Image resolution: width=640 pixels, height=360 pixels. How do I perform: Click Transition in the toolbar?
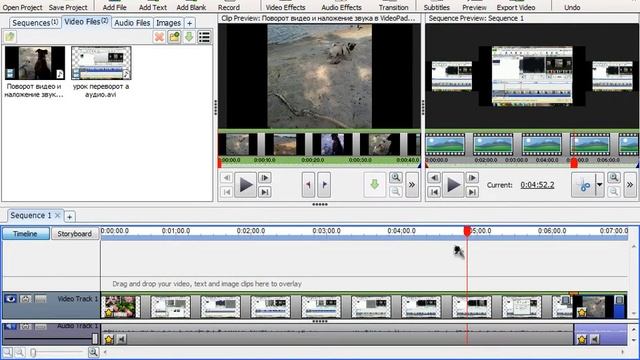[393, 7]
